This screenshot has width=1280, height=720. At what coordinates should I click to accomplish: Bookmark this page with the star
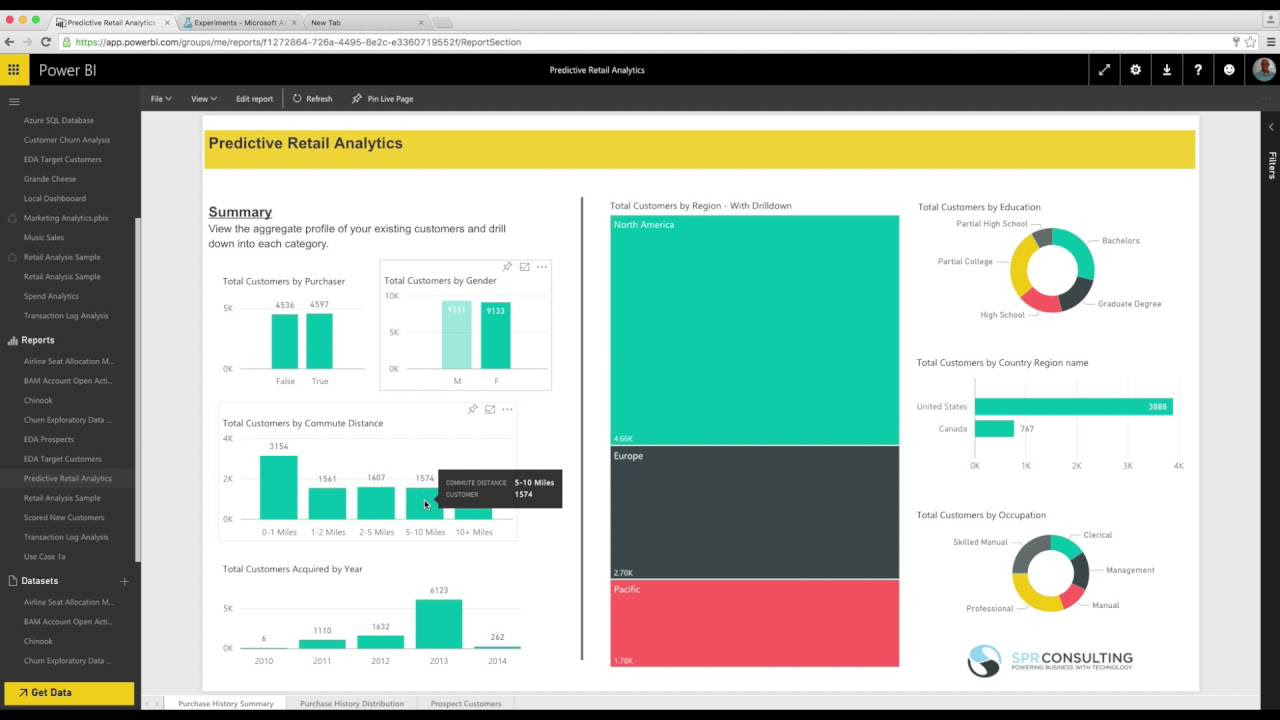coord(1250,42)
